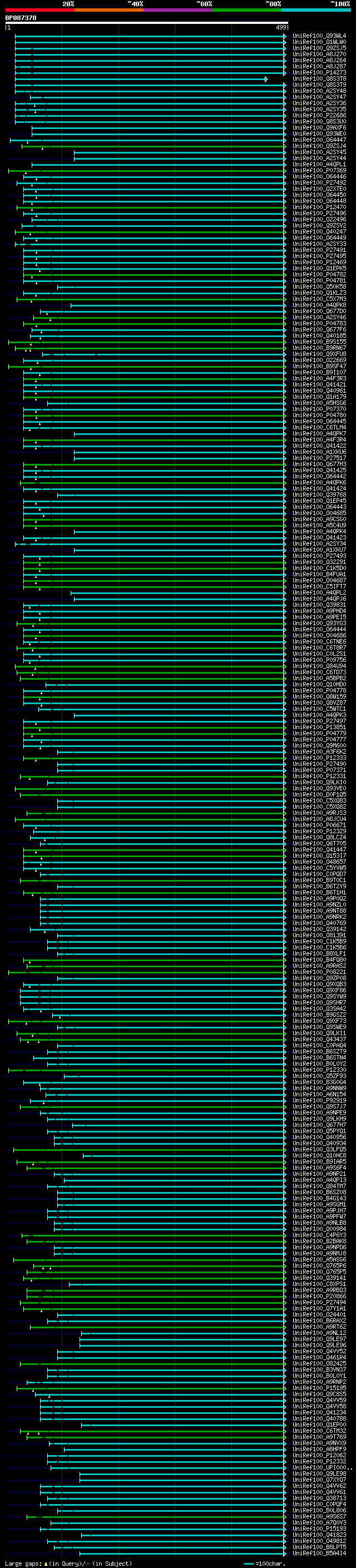Image resolution: width=356 pixels, height=1568 pixels.
Task: Select the UniRef100_Q3SA42 label
Action: click(x=319, y=1008)
